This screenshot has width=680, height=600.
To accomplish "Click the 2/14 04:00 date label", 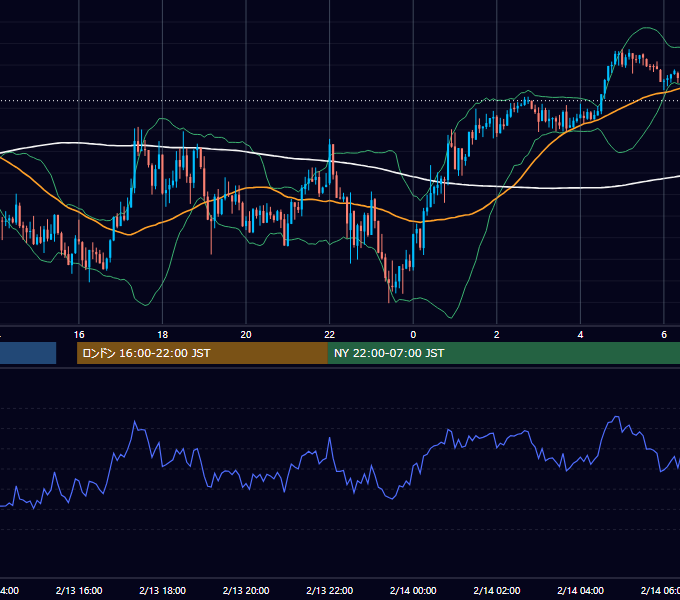I will pos(580,590).
